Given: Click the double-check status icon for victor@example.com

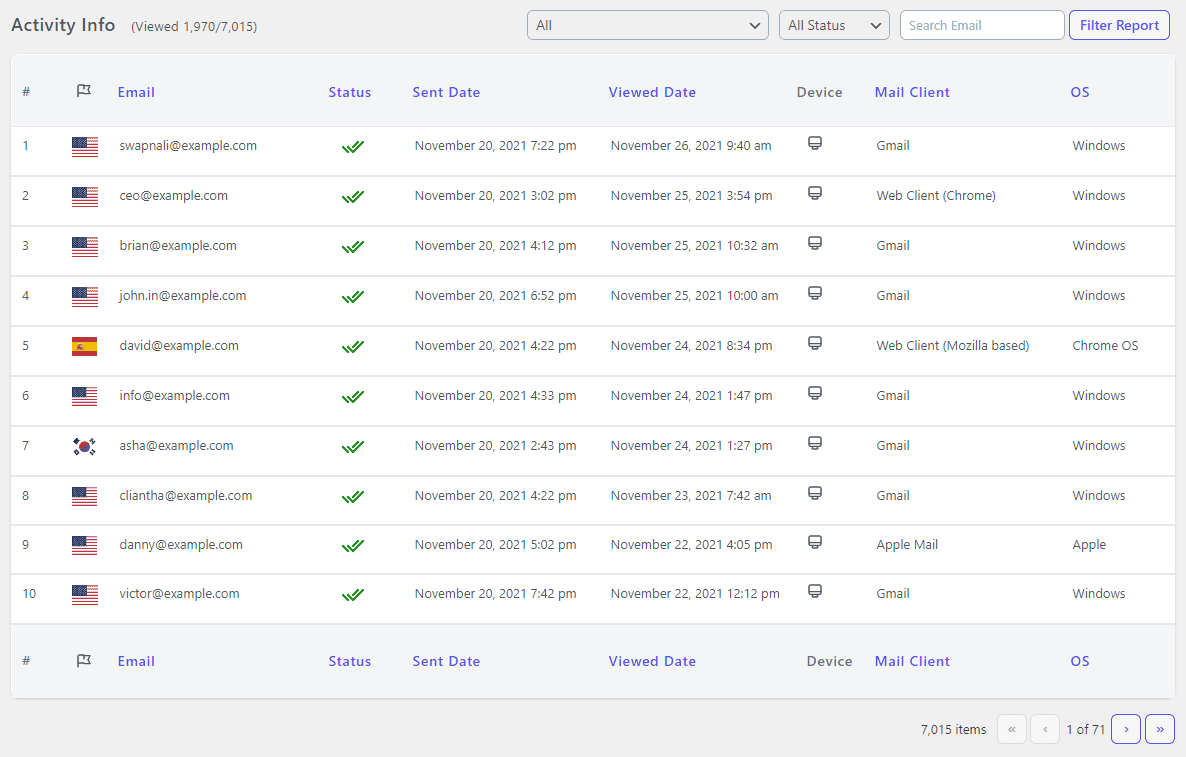Looking at the screenshot, I should (352, 594).
